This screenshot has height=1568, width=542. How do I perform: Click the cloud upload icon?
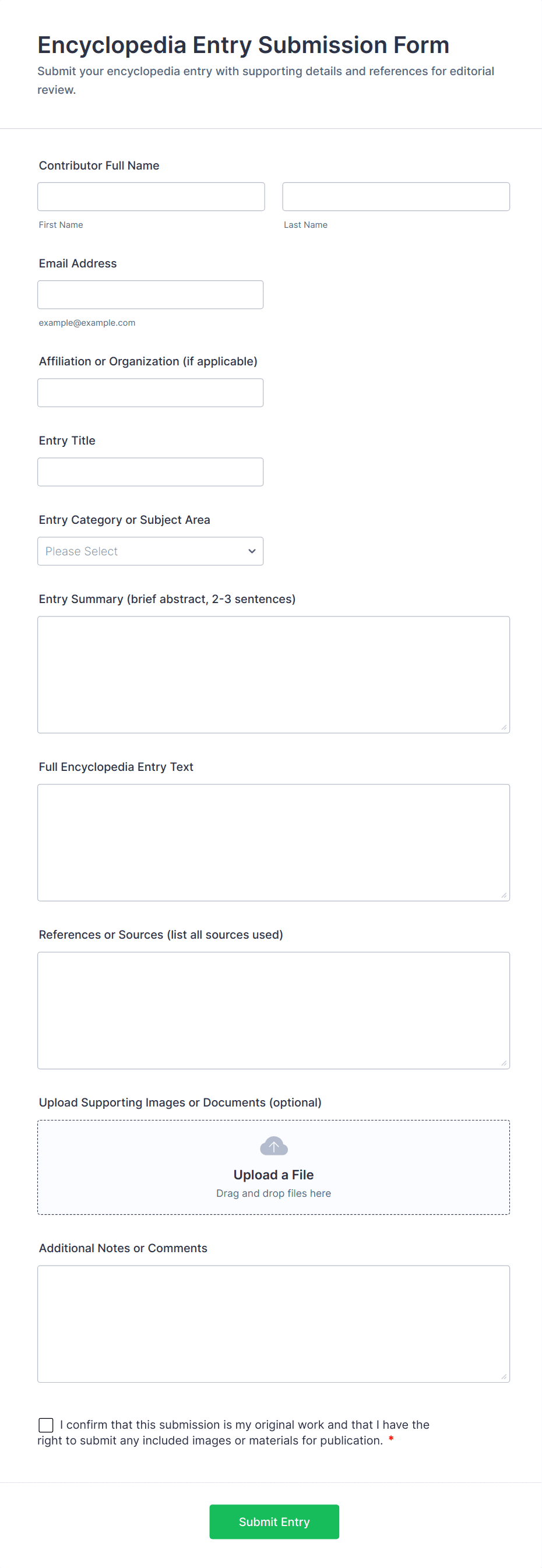[x=273, y=1146]
